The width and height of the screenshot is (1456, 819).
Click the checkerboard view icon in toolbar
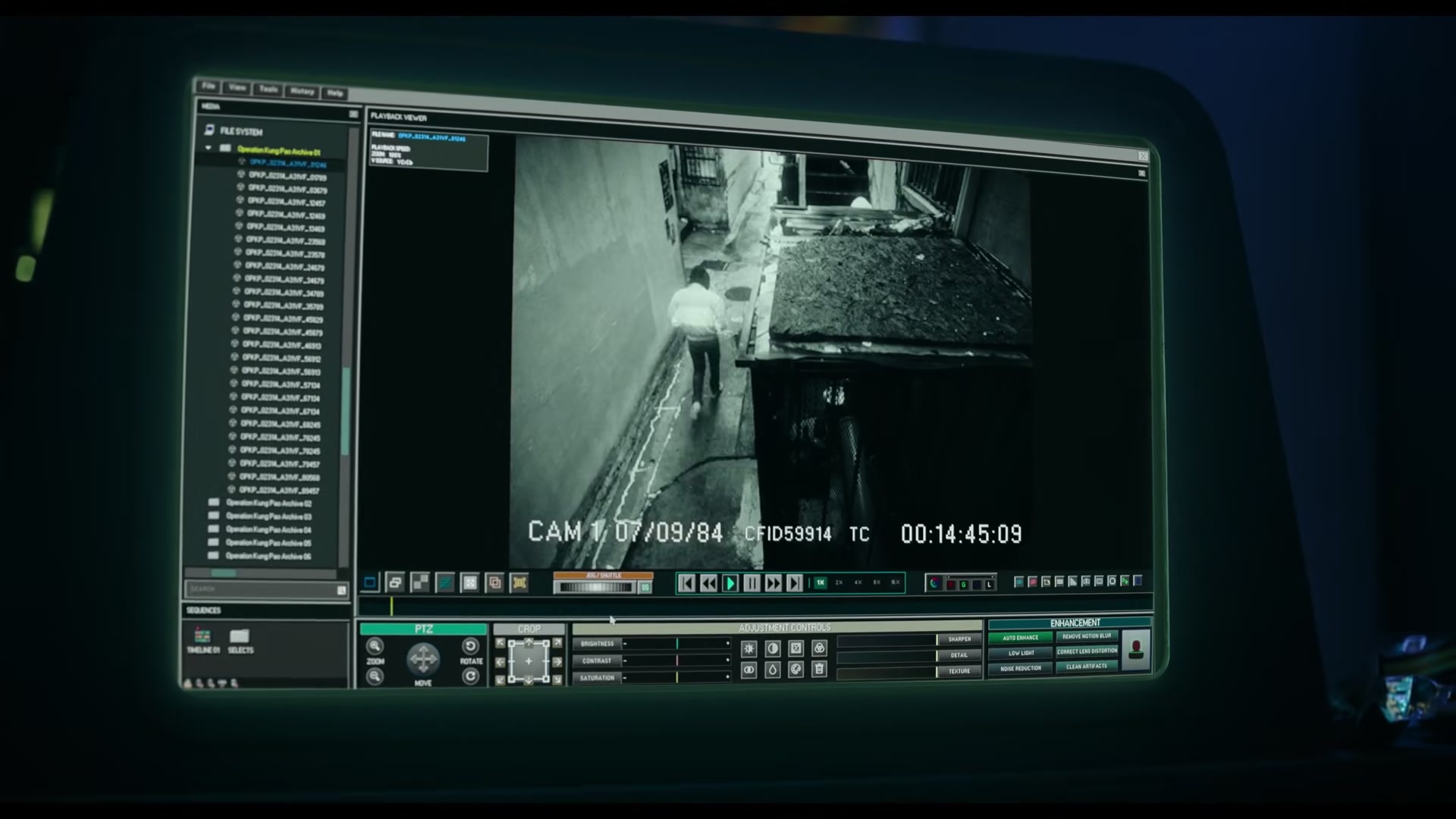click(x=419, y=582)
